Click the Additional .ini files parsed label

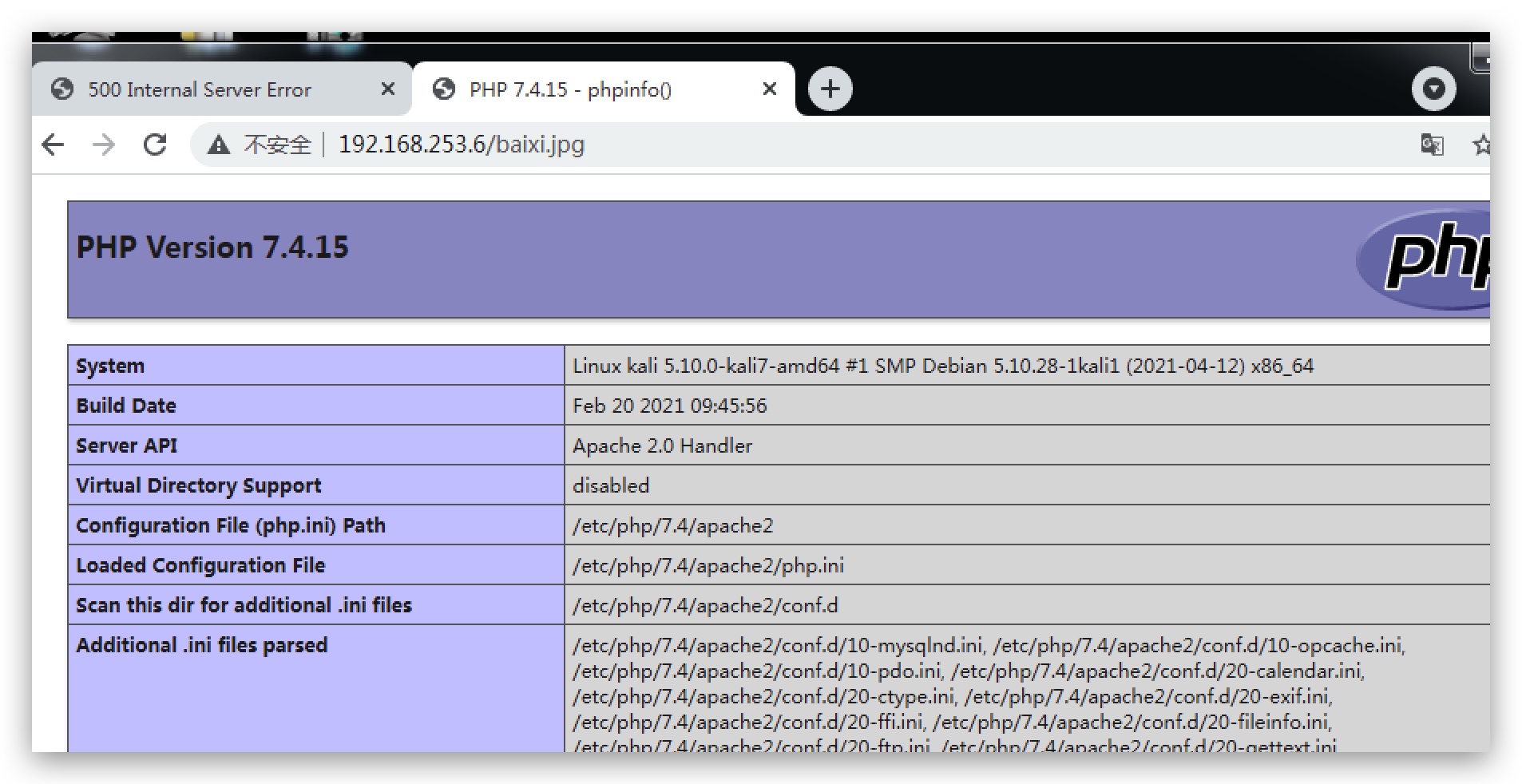click(201, 645)
